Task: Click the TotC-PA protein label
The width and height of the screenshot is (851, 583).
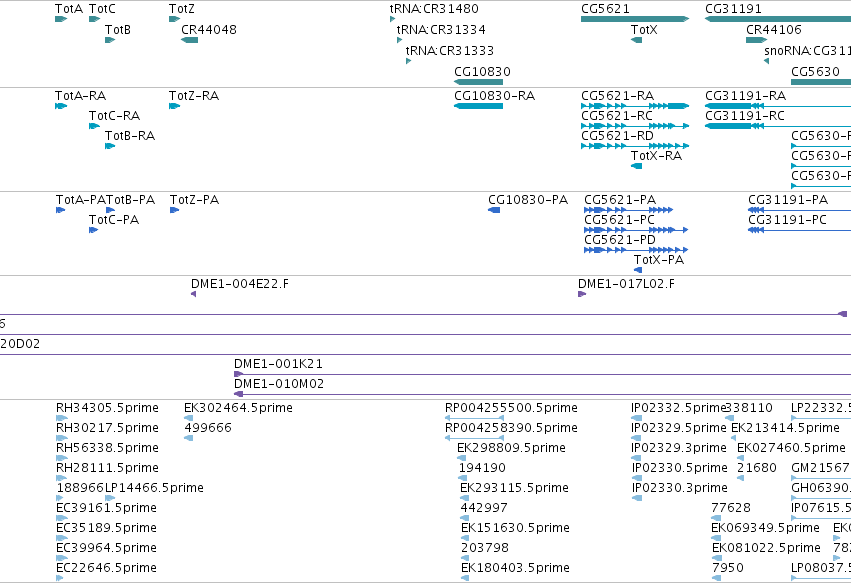Action: click(114, 220)
